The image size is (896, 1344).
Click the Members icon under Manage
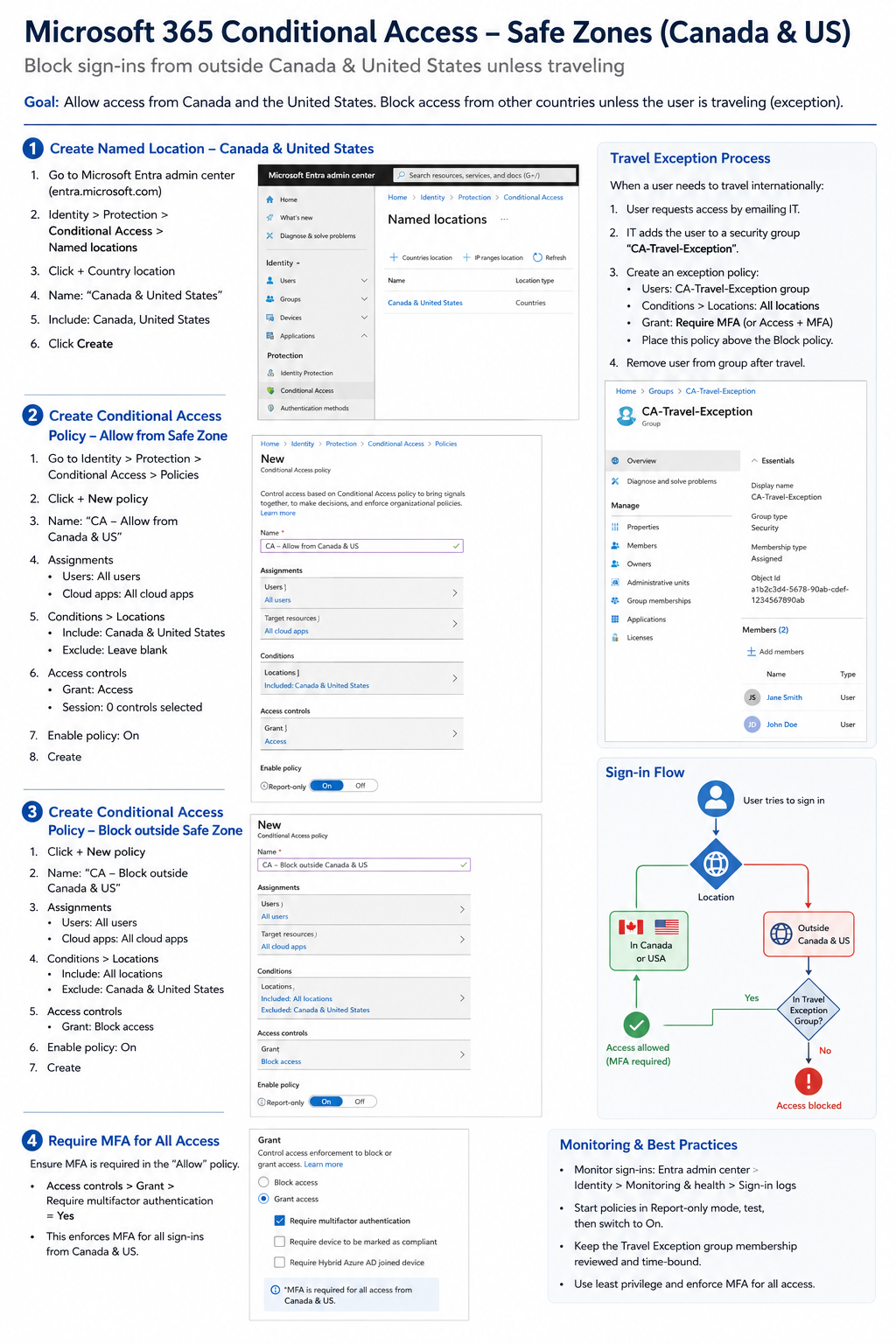(x=615, y=545)
